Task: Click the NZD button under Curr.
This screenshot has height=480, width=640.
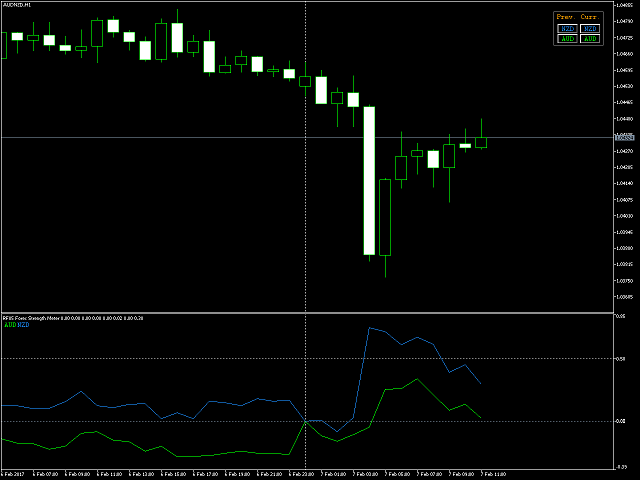Action: coord(590,29)
